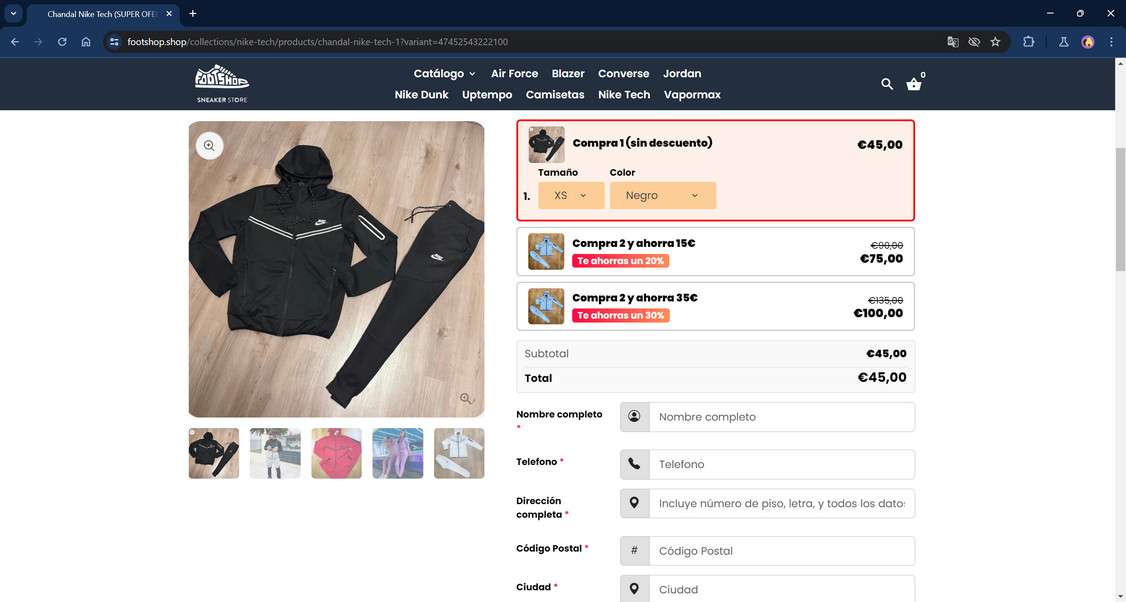This screenshot has width=1126, height=602.
Task: Focus the Ciudad input field
Action: click(781, 589)
